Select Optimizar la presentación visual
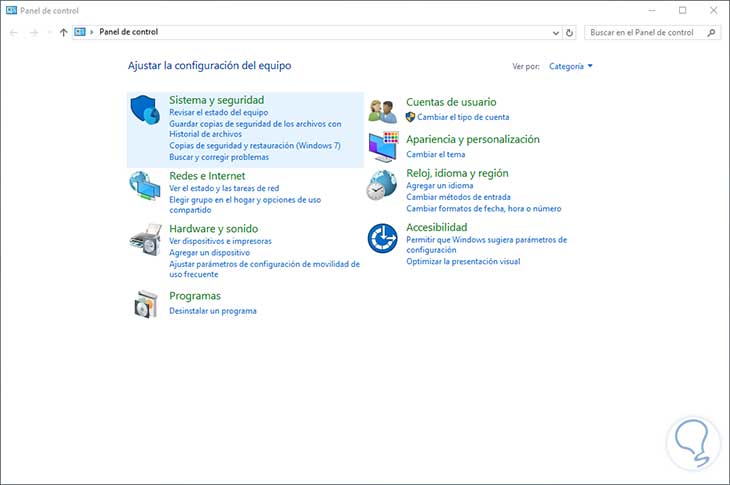Image resolution: width=730 pixels, height=485 pixels. 463,262
